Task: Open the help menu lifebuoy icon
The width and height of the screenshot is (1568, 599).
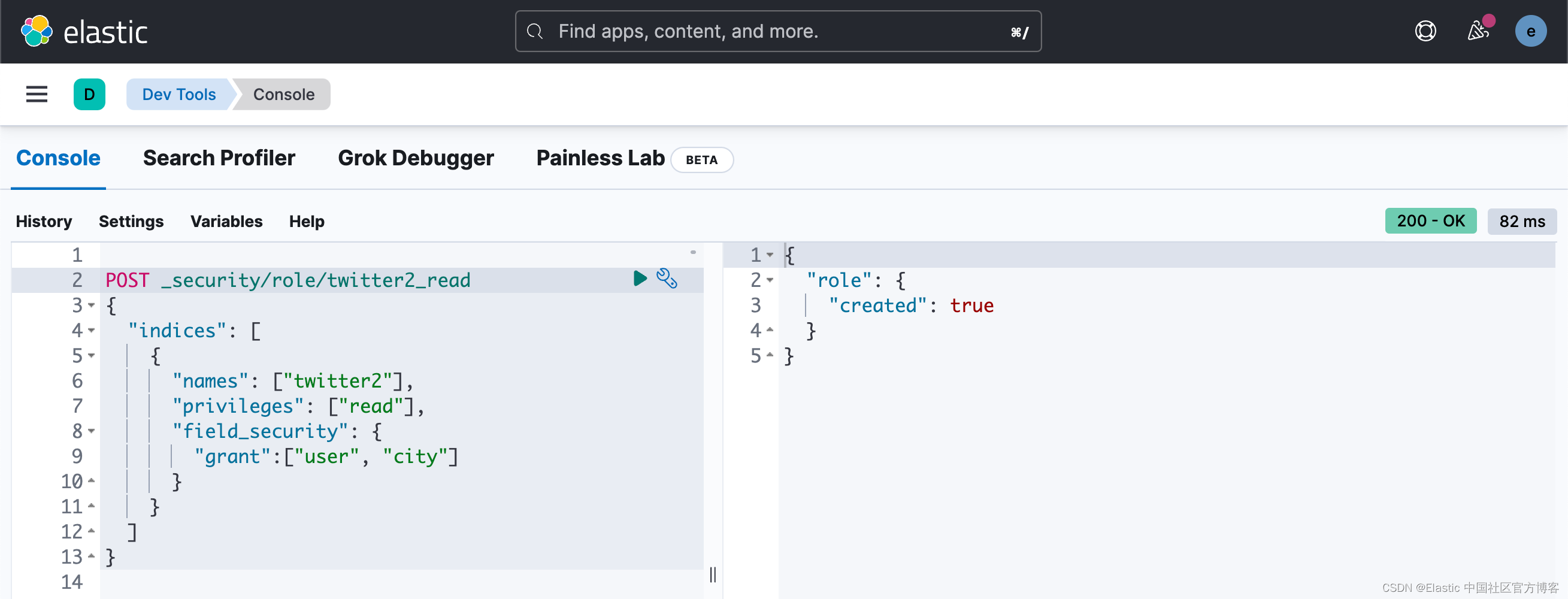Action: pos(1425,31)
